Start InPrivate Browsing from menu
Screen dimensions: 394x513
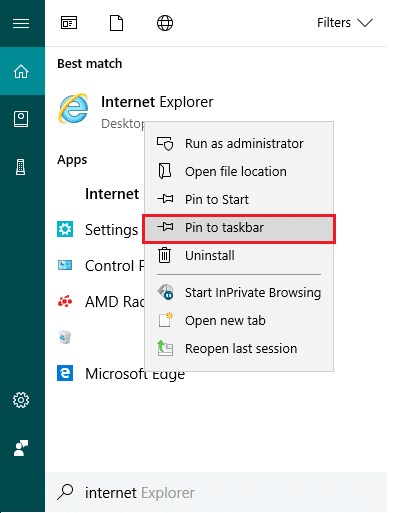[x=239, y=293]
